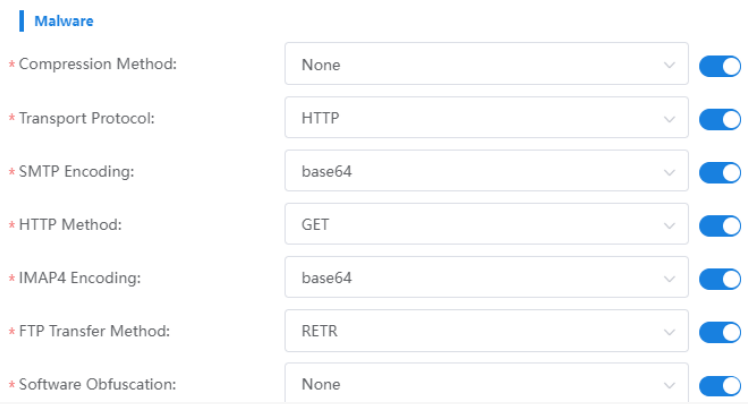
Task: Disable the IMAP4 Encoding toggle
Action: (x=719, y=278)
